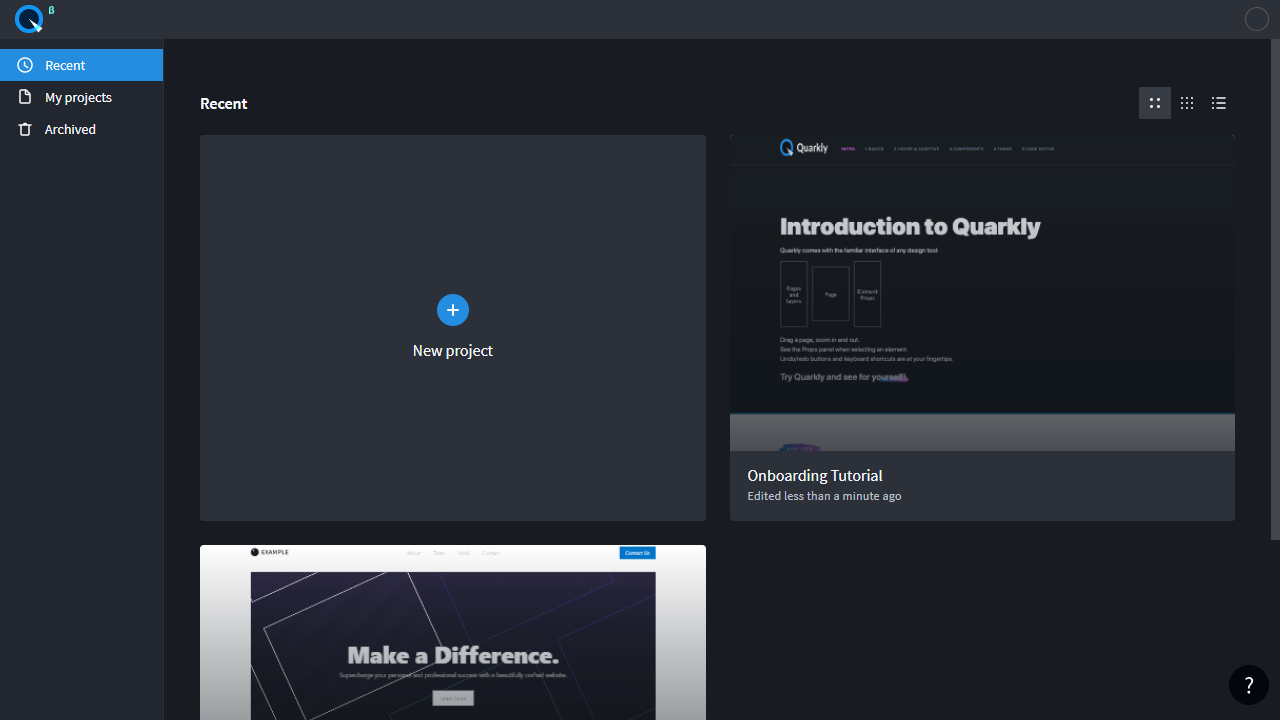The width and height of the screenshot is (1280, 720).
Task: Open the help question mark button
Action: (1248, 685)
